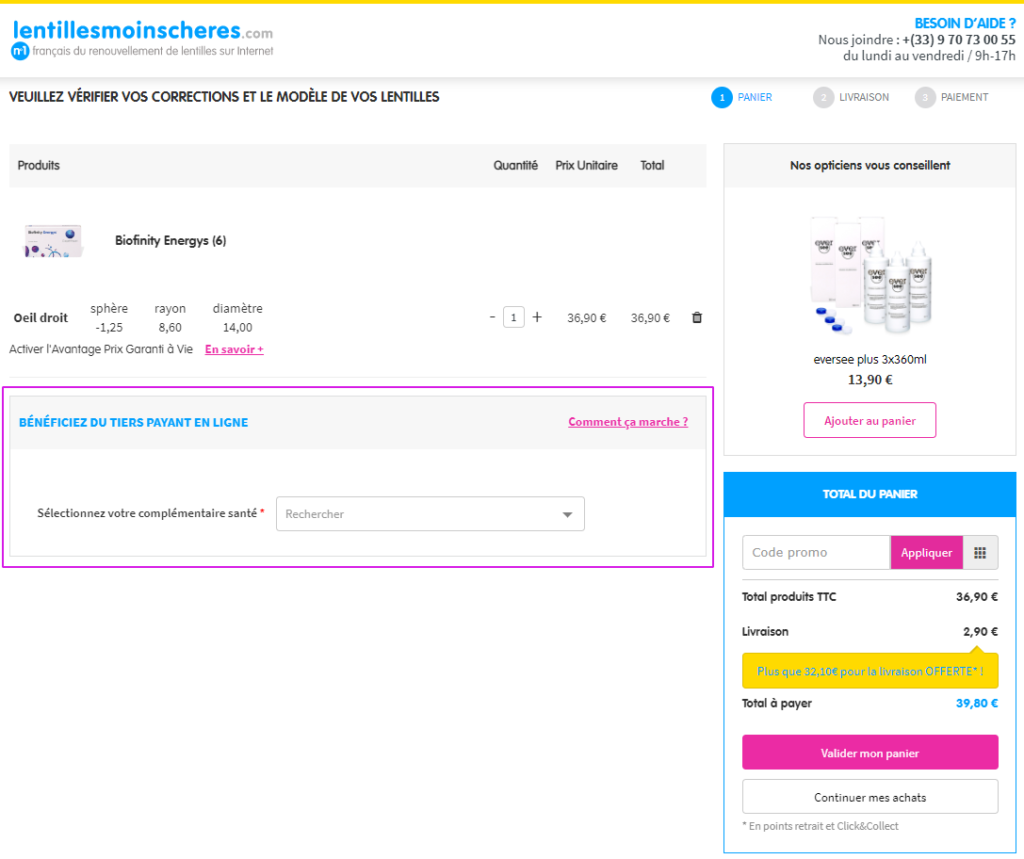This screenshot has height=859, width=1024.
Task: Open the En savoir + link
Action: coord(234,349)
